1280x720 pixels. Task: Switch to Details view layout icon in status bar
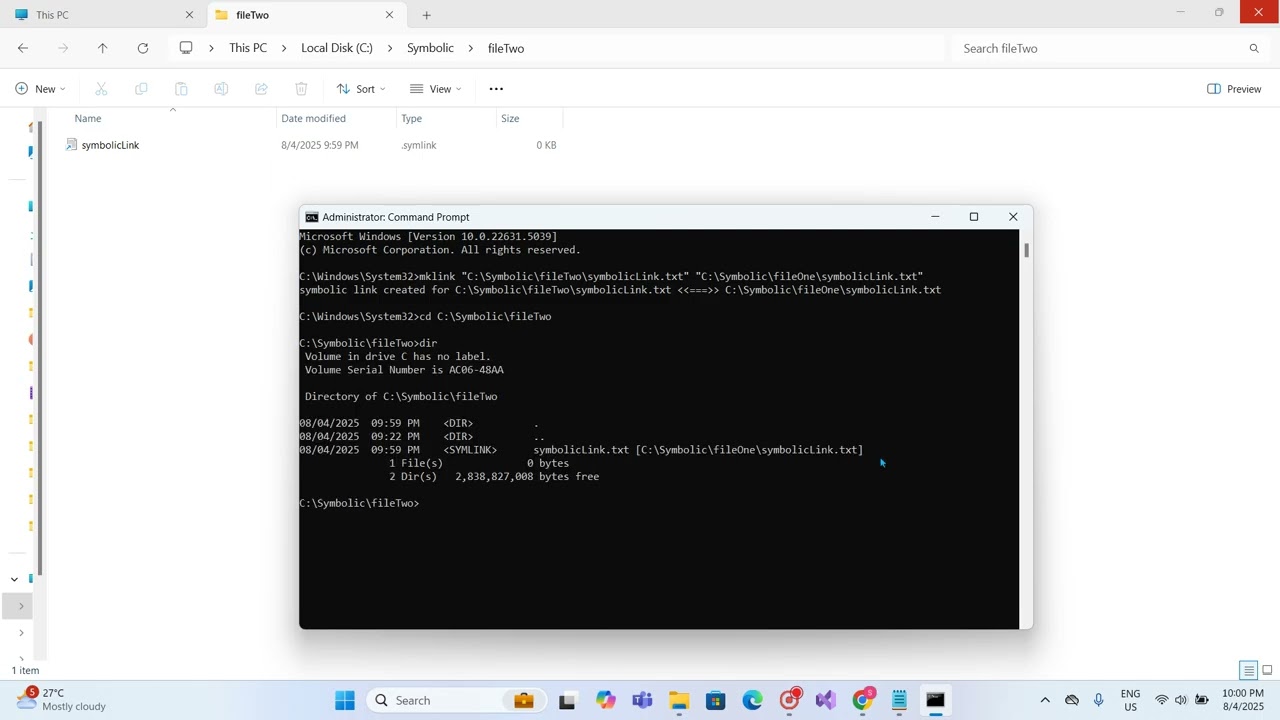tap(1248, 670)
